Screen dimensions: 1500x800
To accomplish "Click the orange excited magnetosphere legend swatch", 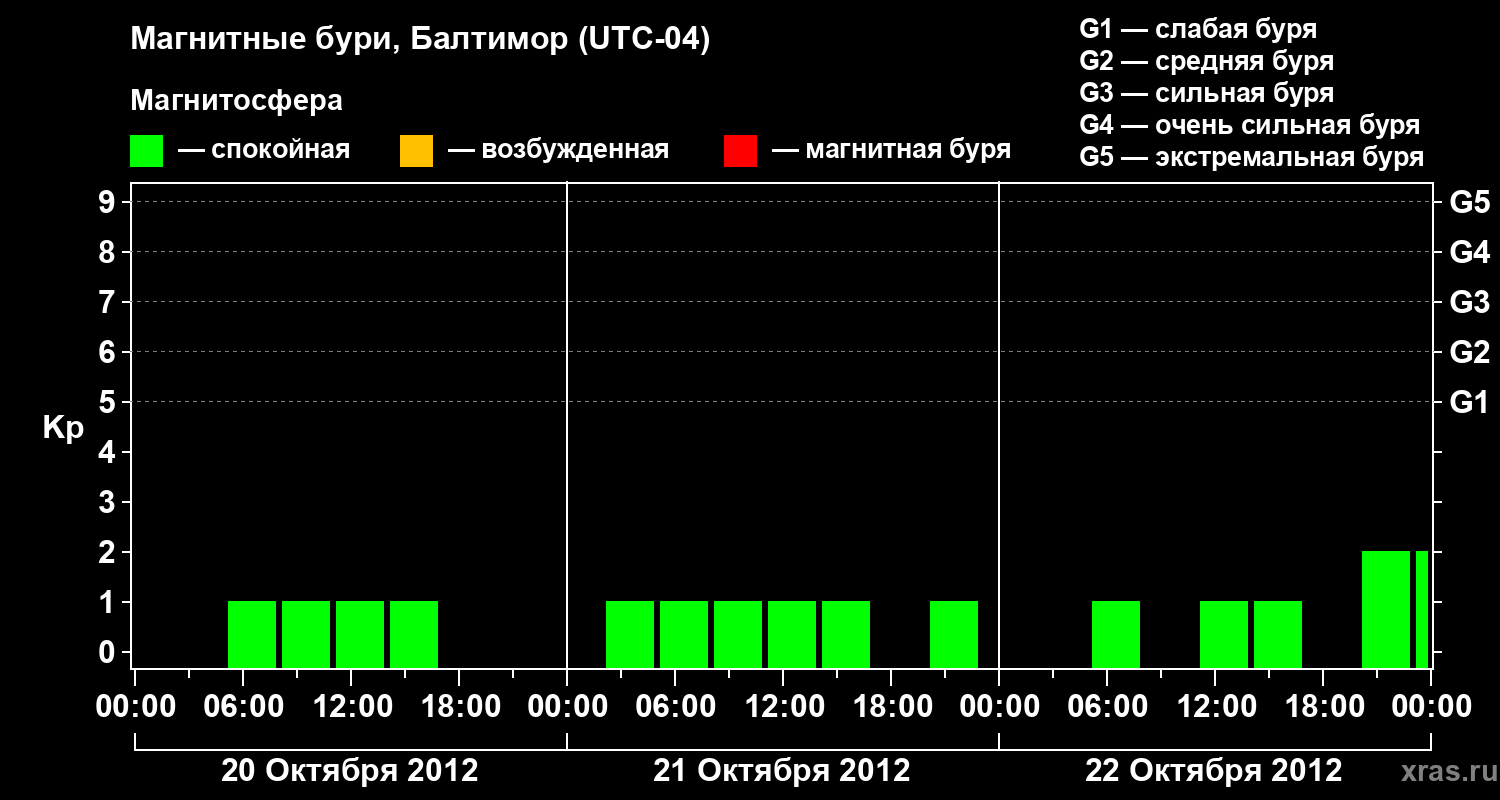I will pos(416,150).
